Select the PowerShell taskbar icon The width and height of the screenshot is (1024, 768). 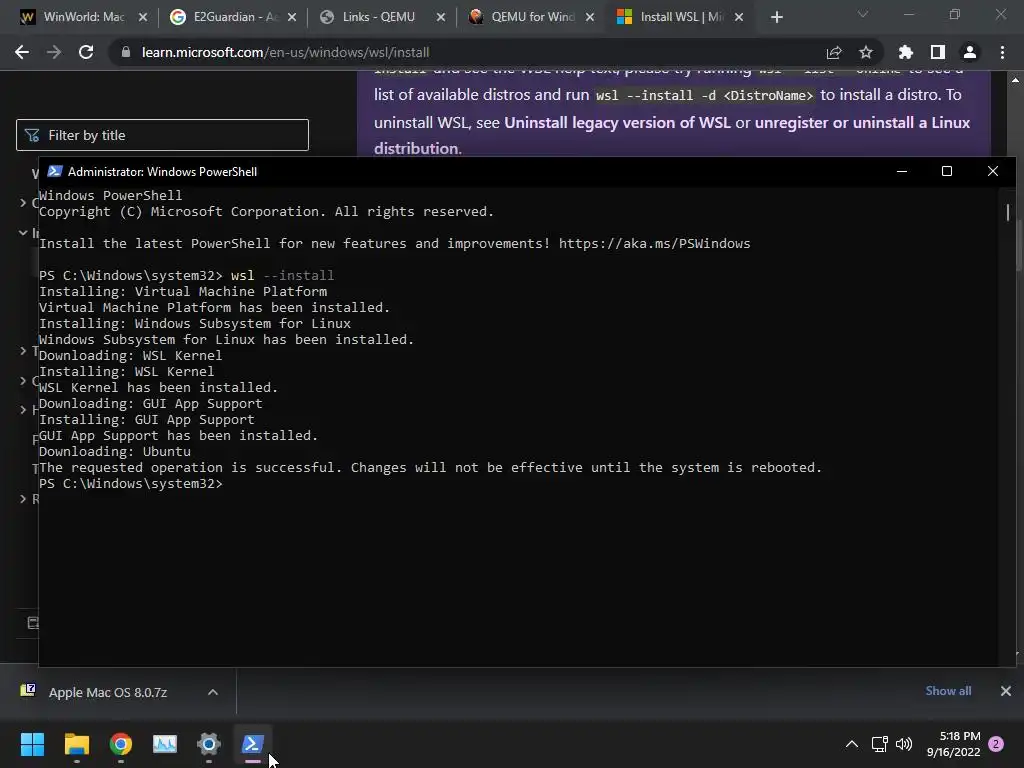click(253, 744)
